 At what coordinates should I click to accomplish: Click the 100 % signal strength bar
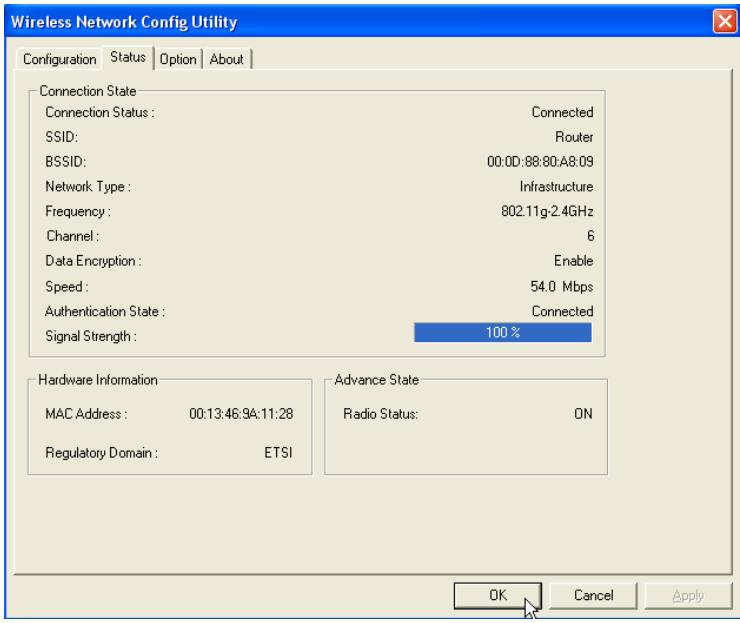[x=503, y=332]
